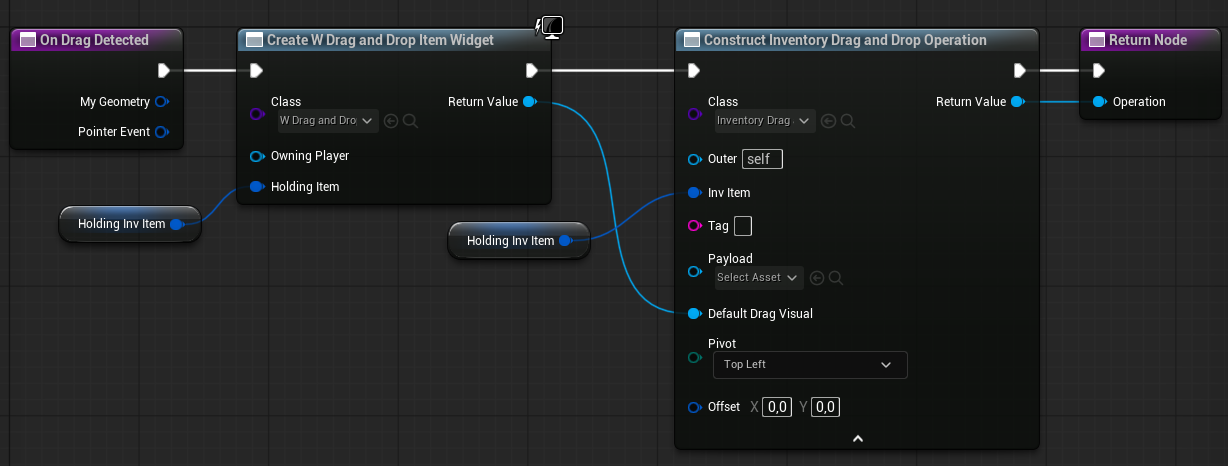Click the Operation pin on Return Node
This screenshot has height=466, width=1228.
[1099, 102]
